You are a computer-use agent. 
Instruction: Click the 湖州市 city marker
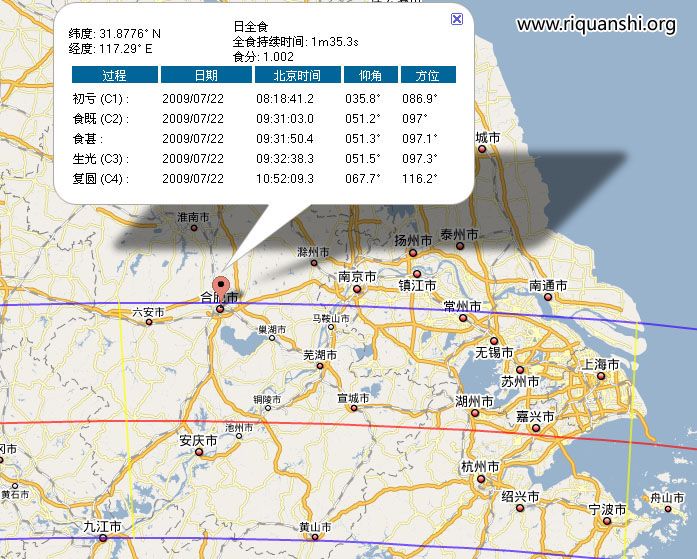coord(475,413)
